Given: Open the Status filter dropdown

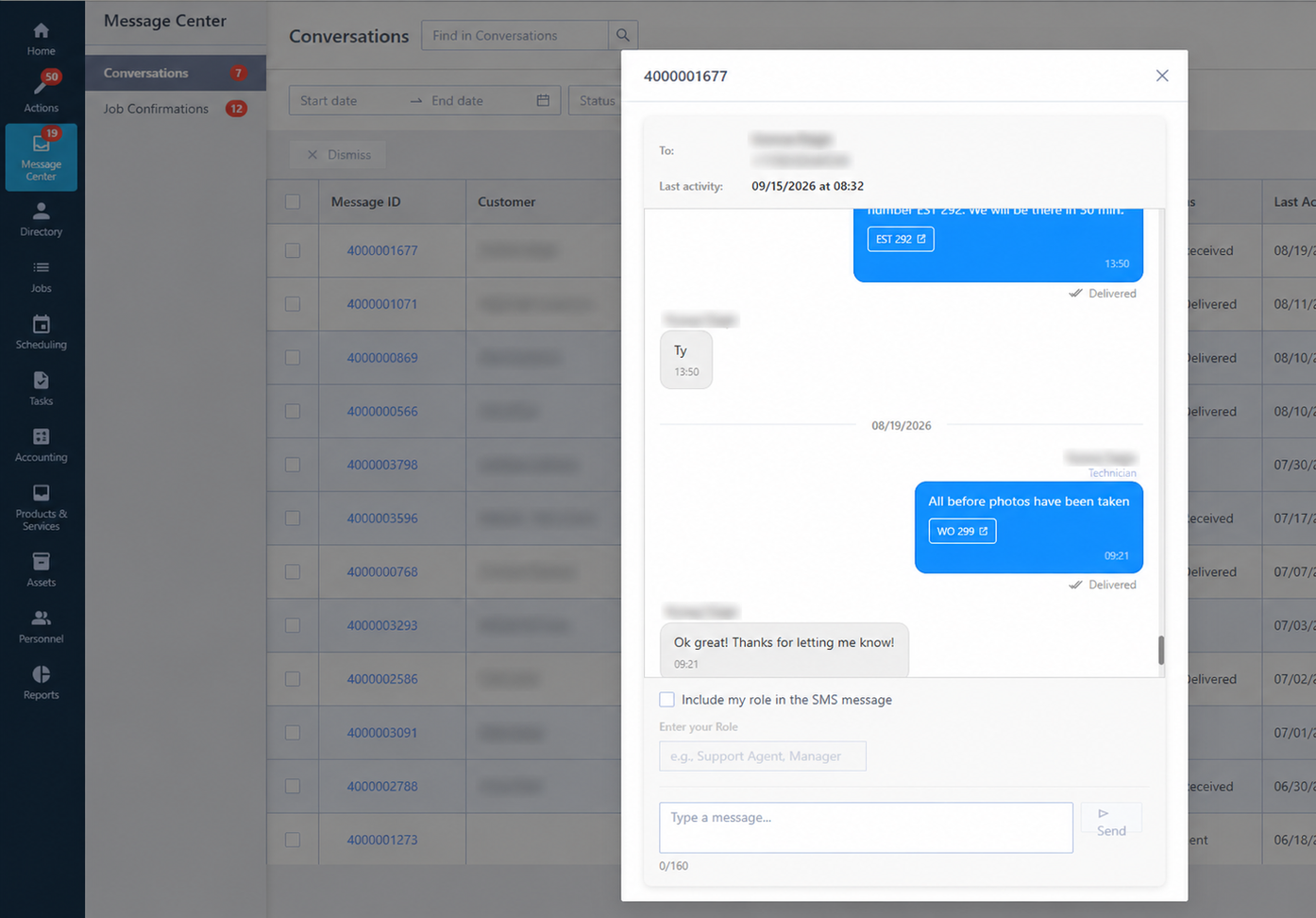Looking at the screenshot, I should 596,101.
